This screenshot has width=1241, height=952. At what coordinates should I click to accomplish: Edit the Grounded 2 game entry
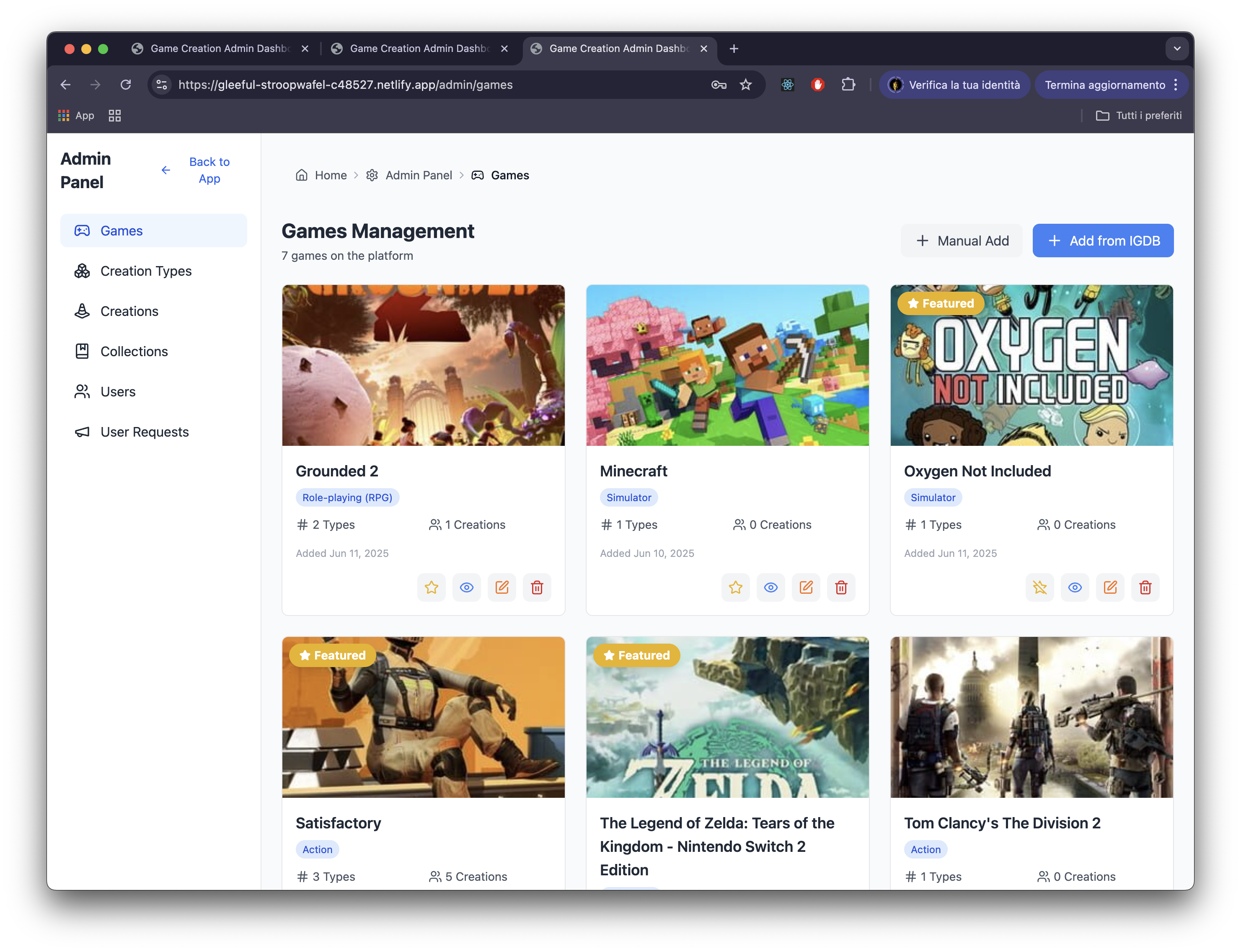(x=502, y=587)
